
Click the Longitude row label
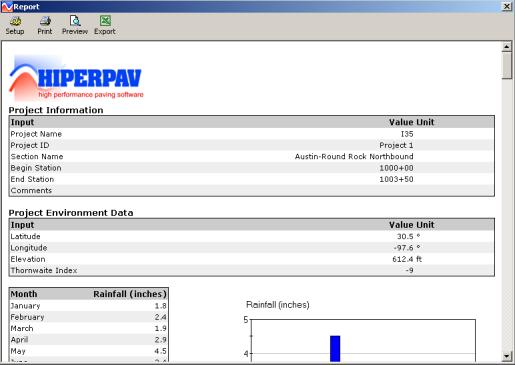[x=29, y=248]
